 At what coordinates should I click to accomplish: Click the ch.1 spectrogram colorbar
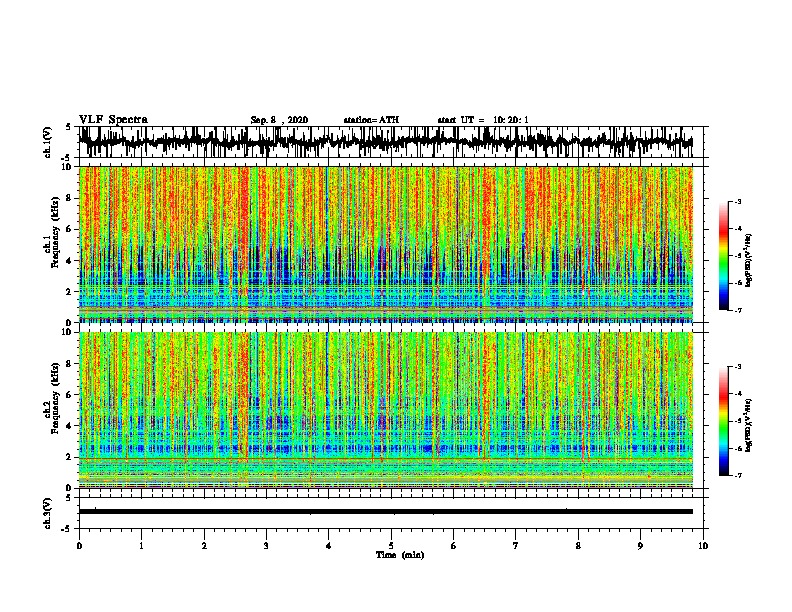click(x=723, y=256)
